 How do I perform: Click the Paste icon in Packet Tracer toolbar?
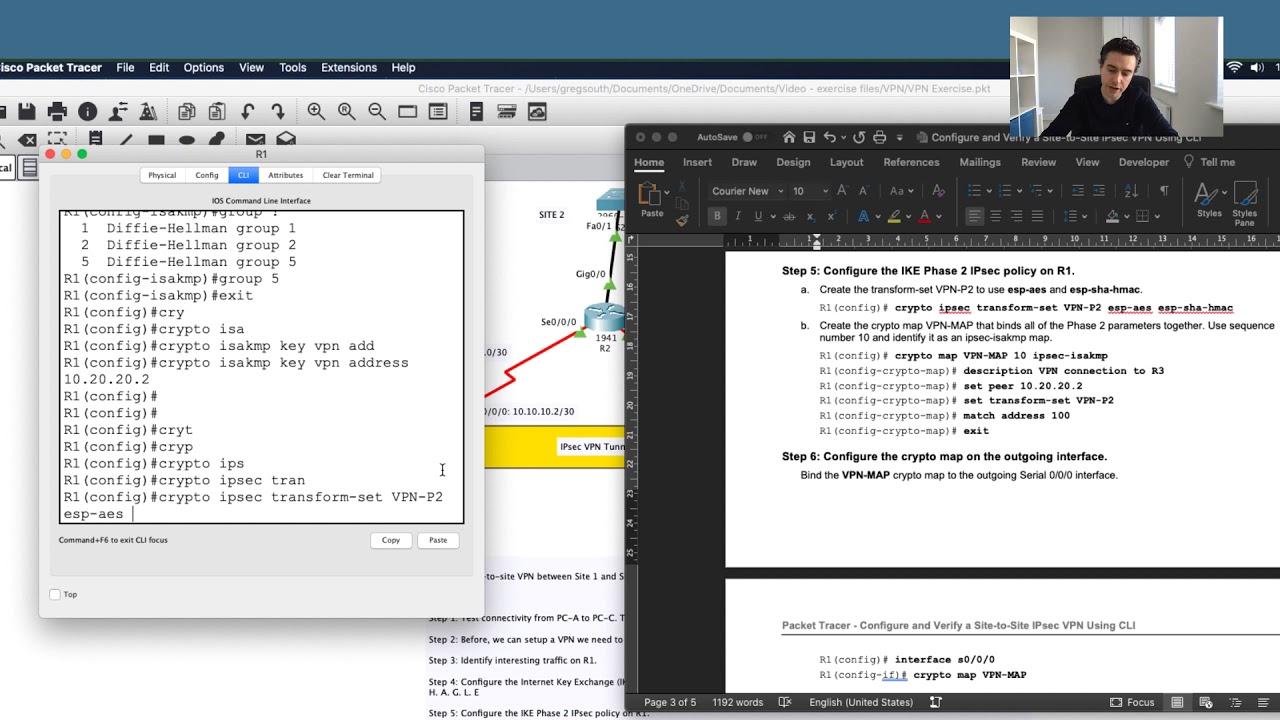(217, 112)
